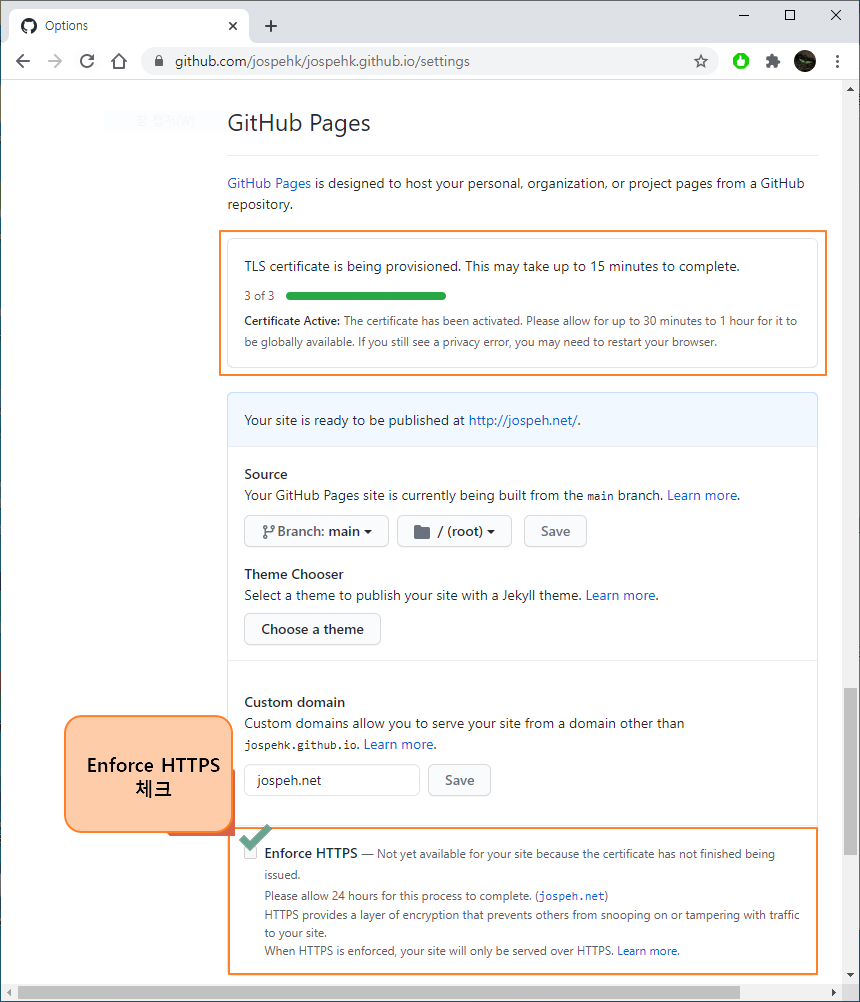This screenshot has width=860, height=1002.
Task: Click the Custom domain heading
Action: 295,702
